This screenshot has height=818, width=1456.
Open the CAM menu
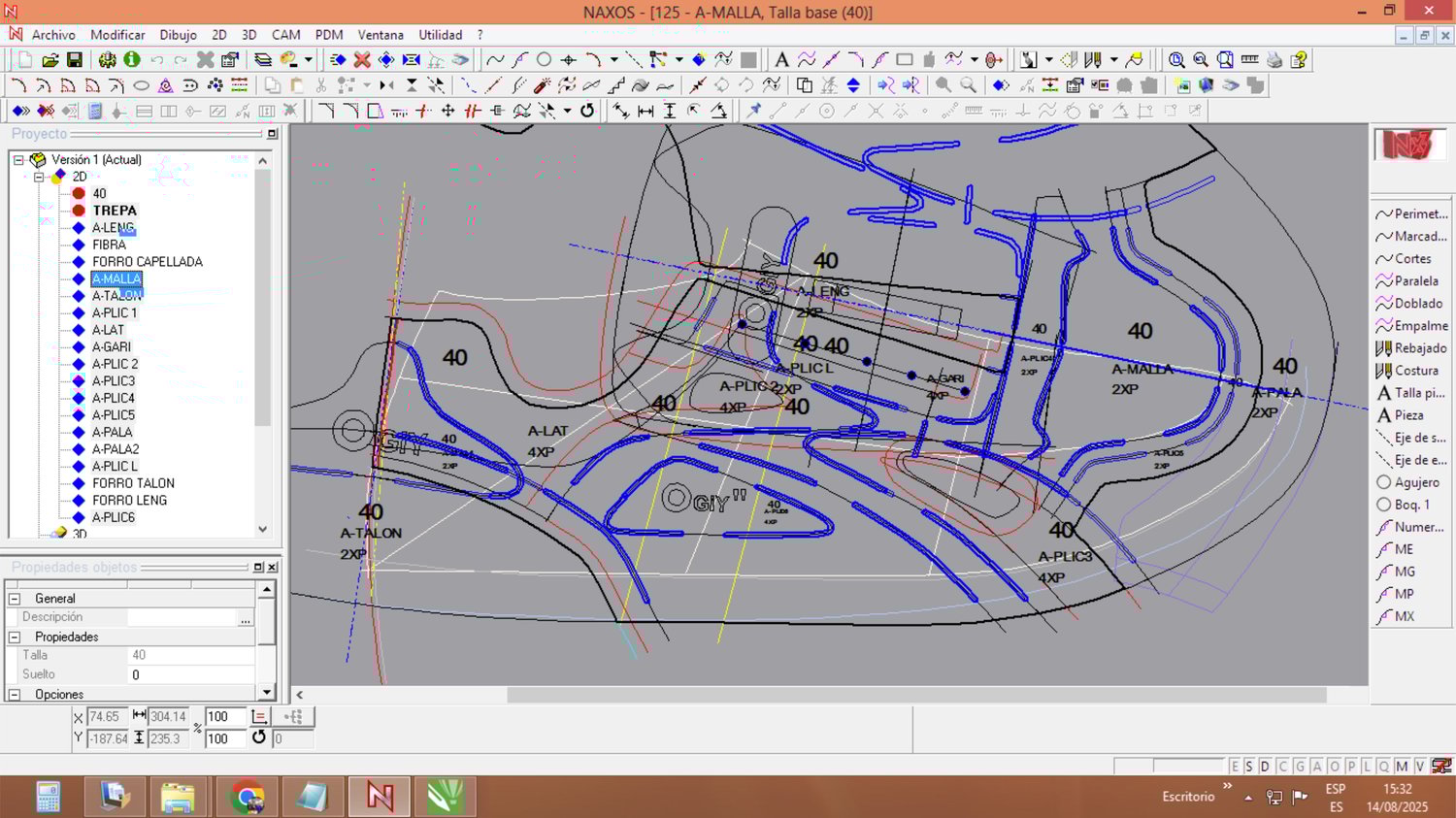pyautogui.click(x=285, y=35)
